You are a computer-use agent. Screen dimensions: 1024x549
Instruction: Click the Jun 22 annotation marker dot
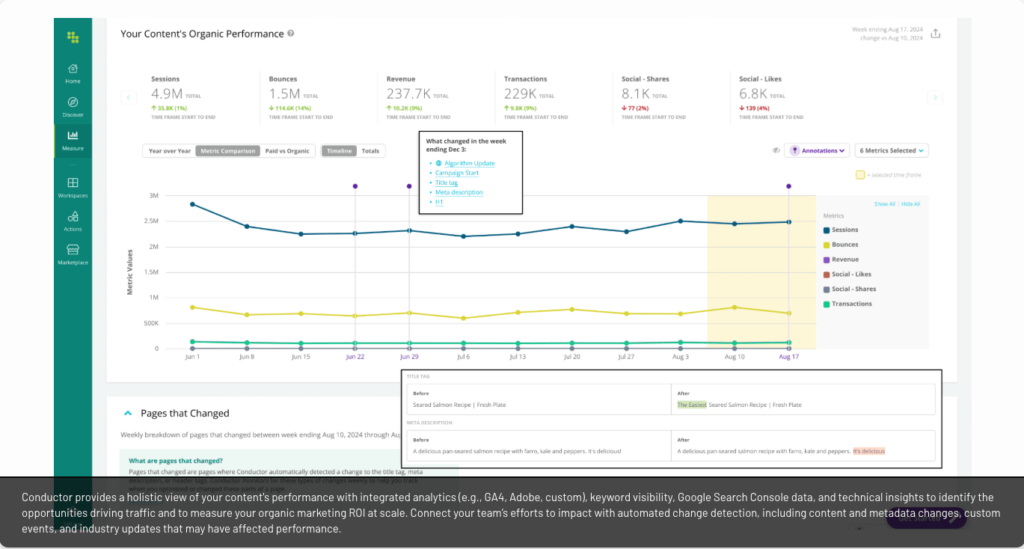(x=355, y=186)
